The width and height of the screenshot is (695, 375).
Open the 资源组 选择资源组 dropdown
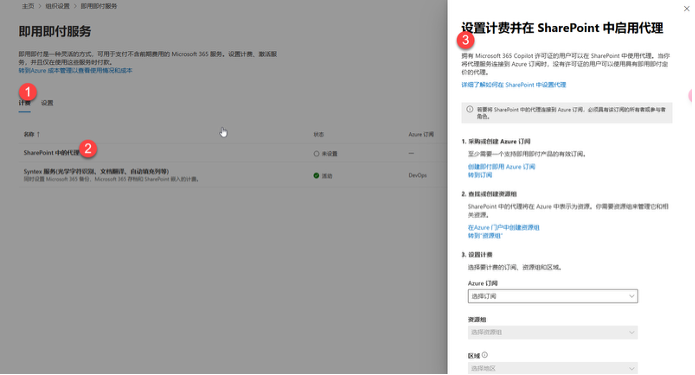[552, 332]
